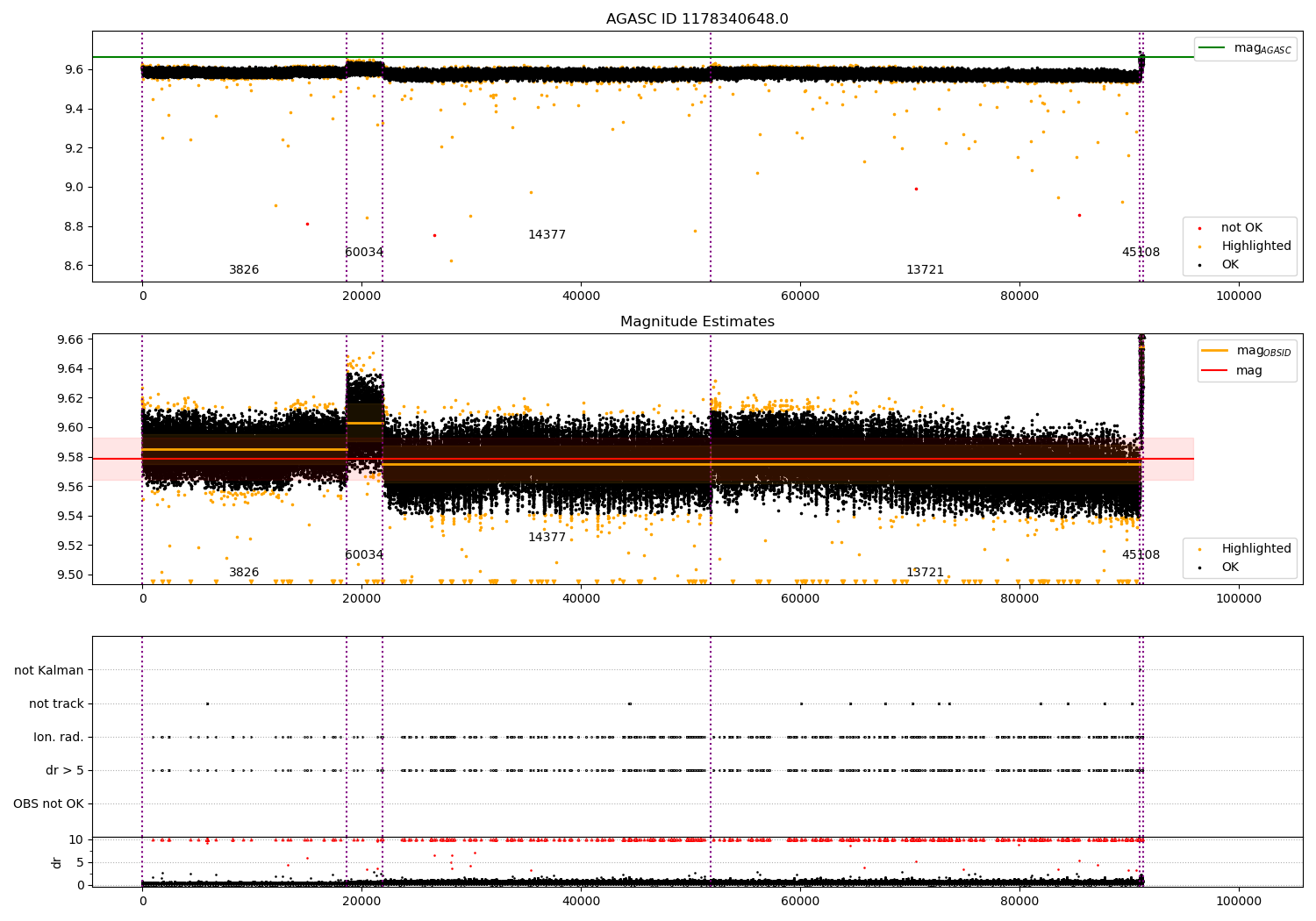
Task: Click x-tick "100000" under the top plot
Action: (x=1239, y=296)
